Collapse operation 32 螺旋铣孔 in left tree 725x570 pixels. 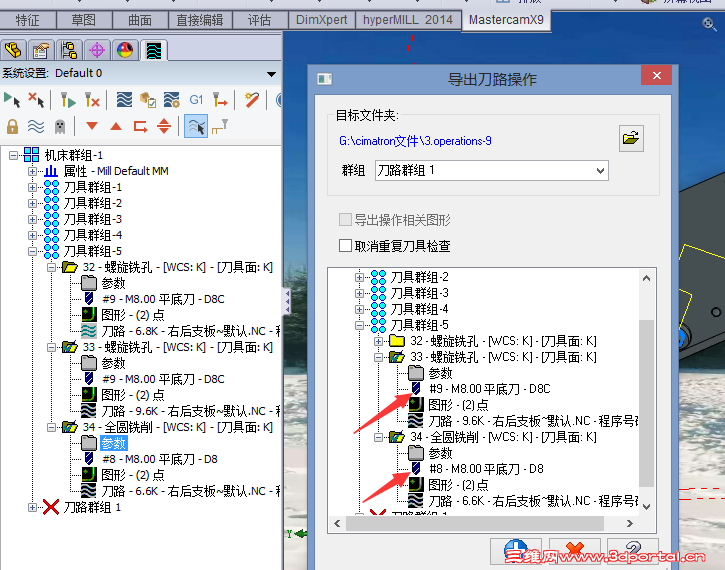tap(51, 267)
